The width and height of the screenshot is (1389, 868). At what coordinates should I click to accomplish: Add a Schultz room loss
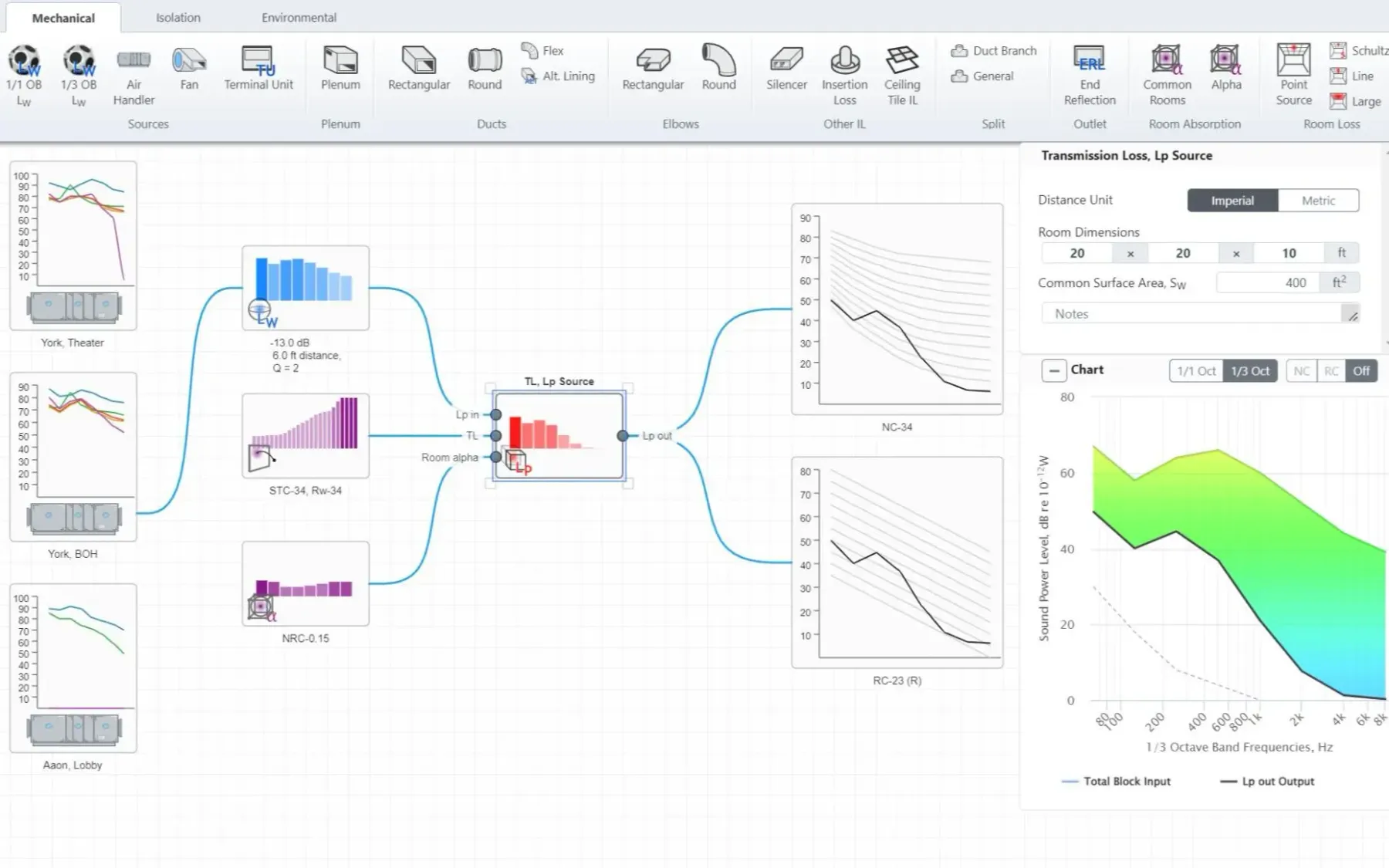coord(1359,51)
